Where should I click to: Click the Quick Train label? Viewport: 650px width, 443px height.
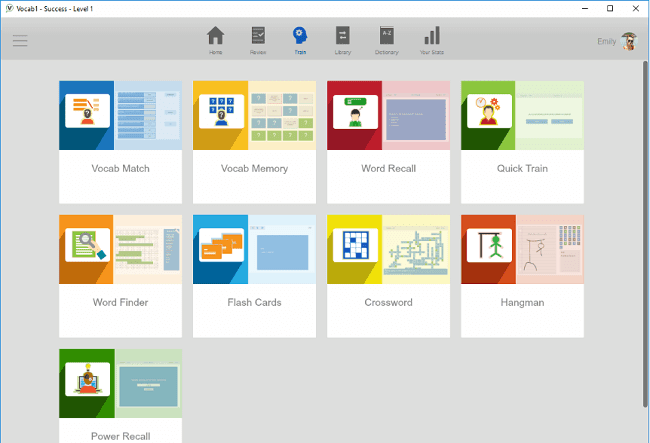tap(522, 169)
